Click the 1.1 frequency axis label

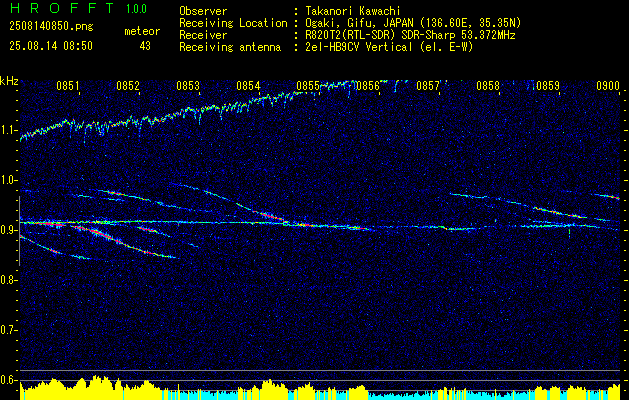(8, 130)
